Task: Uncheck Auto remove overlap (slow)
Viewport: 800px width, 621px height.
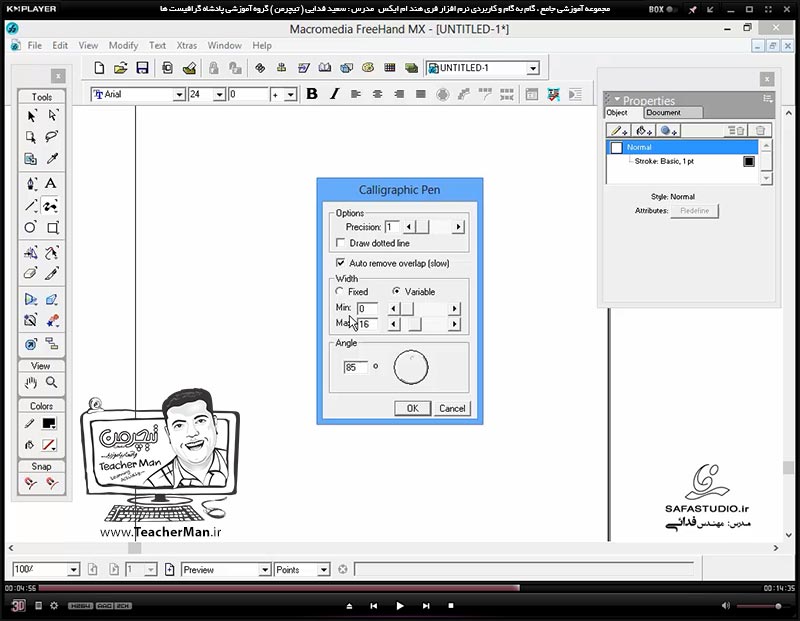Action: (x=340, y=263)
